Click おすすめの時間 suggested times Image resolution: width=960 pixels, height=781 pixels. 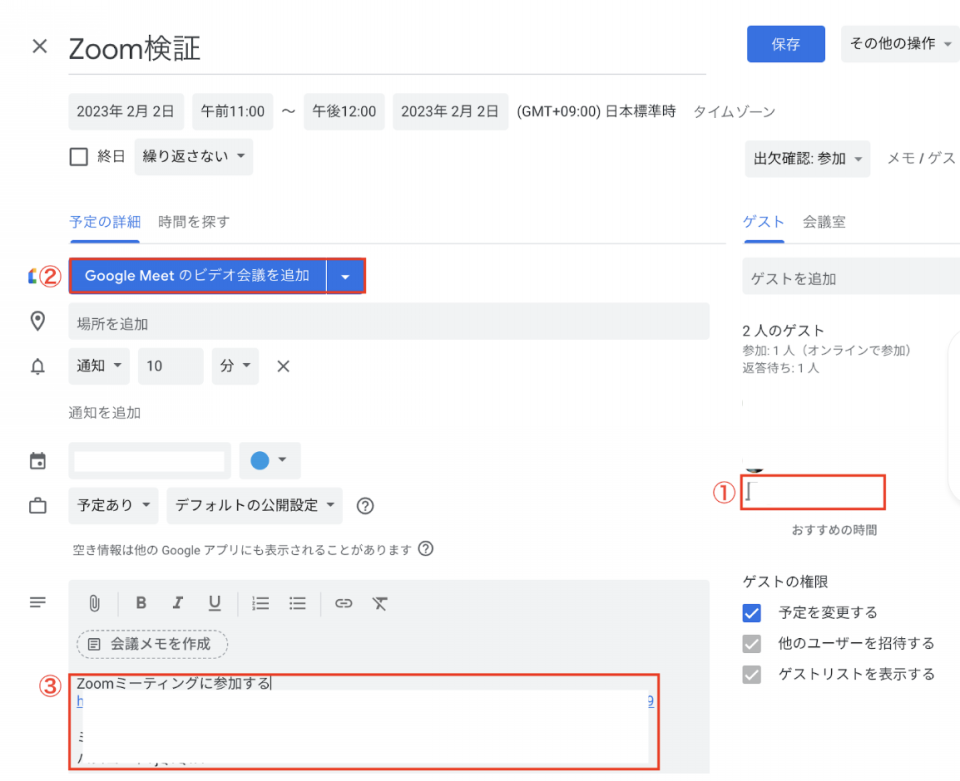[x=834, y=529]
